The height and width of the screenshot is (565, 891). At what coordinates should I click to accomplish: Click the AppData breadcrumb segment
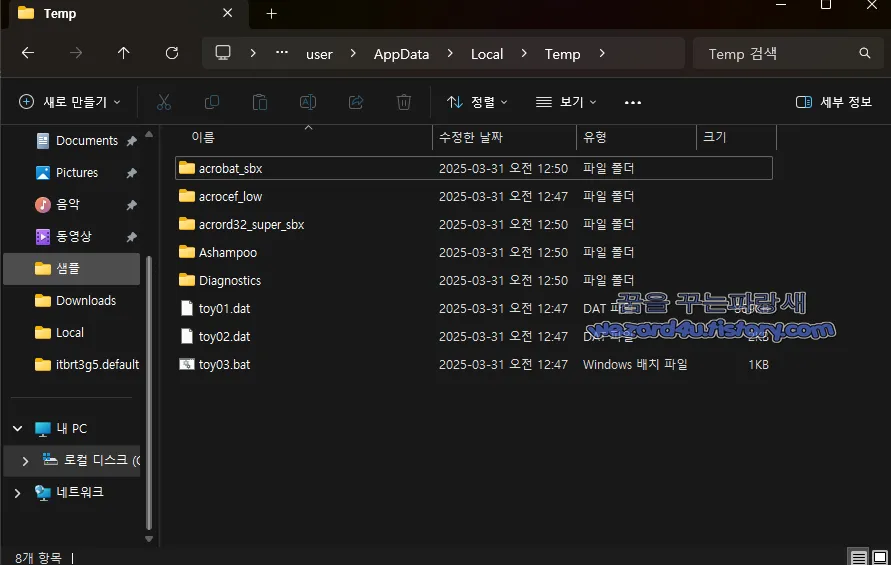(x=401, y=54)
